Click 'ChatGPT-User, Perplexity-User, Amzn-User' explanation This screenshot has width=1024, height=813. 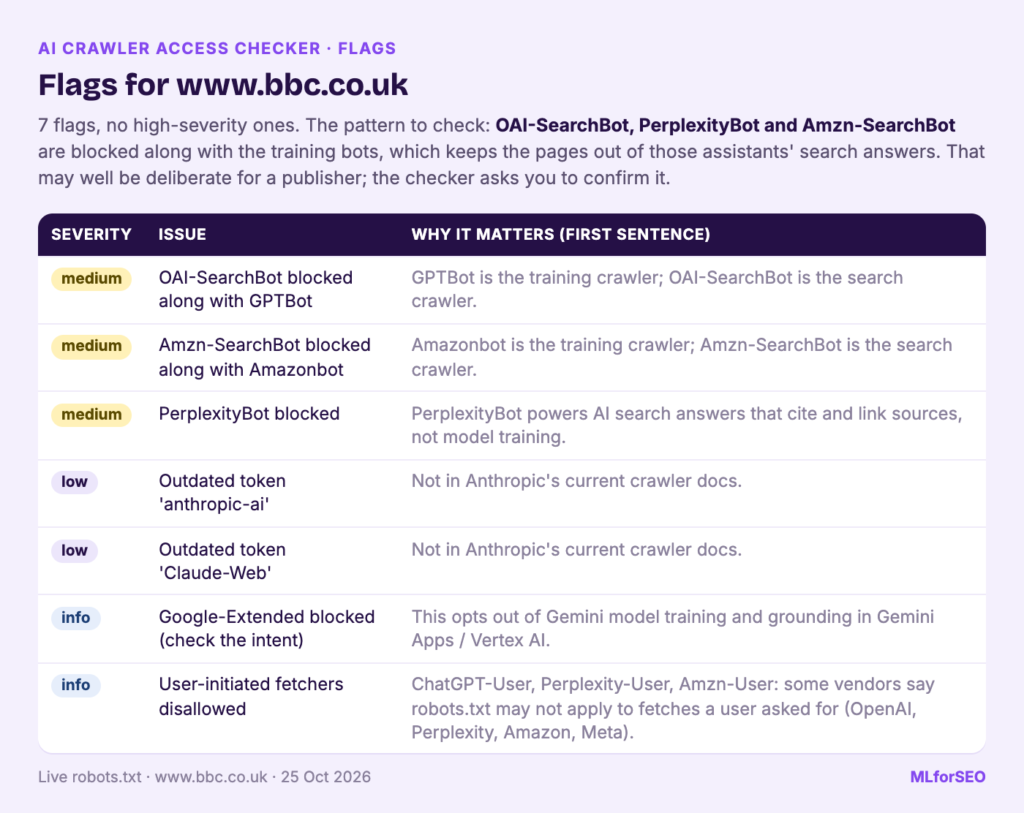point(673,709)
